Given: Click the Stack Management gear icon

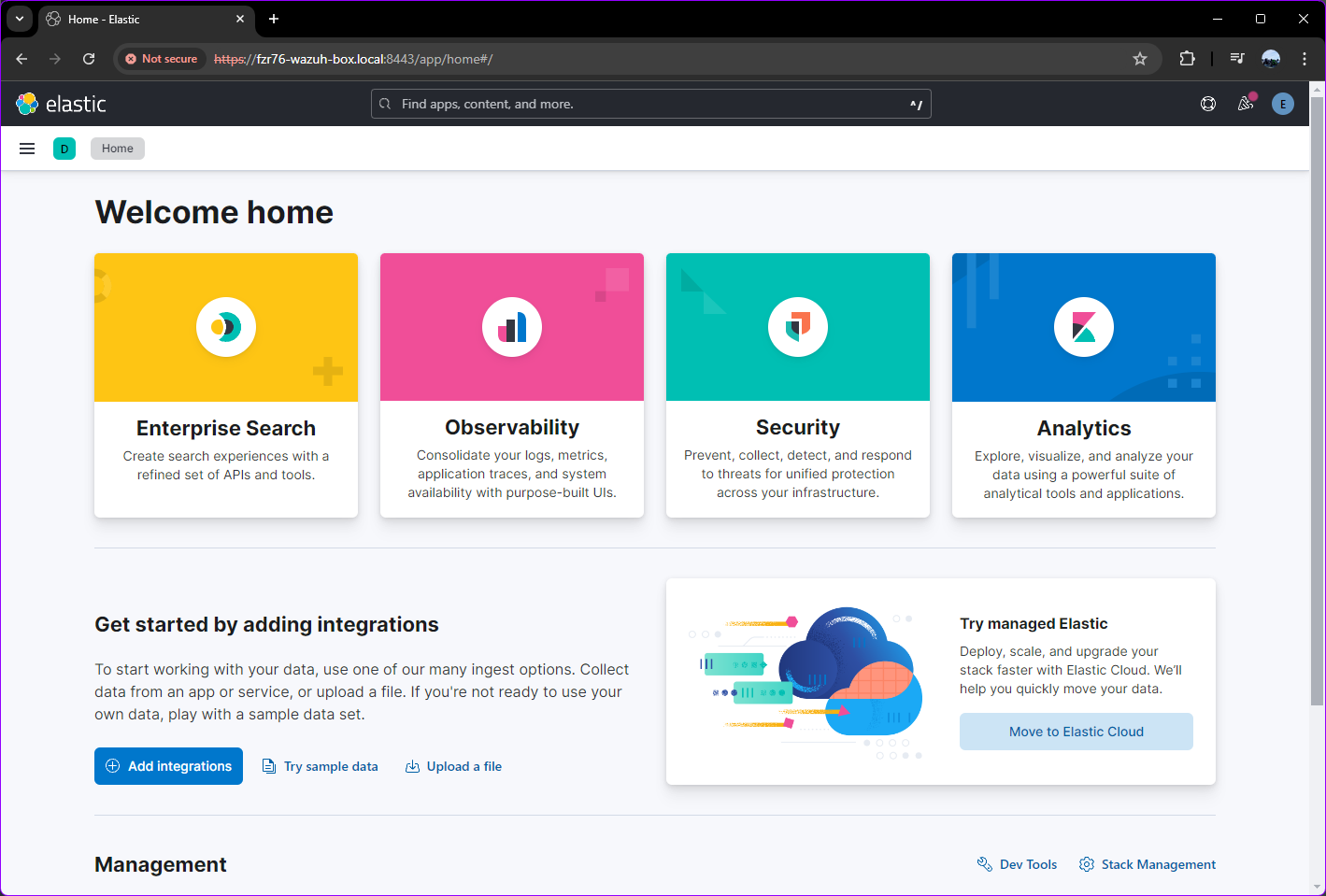Looking at the screenshot, I should click(1086, 864).
